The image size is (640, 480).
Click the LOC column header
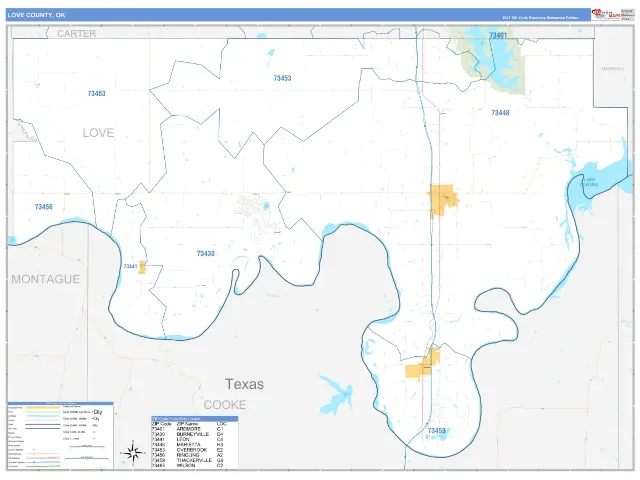[222, 424]
